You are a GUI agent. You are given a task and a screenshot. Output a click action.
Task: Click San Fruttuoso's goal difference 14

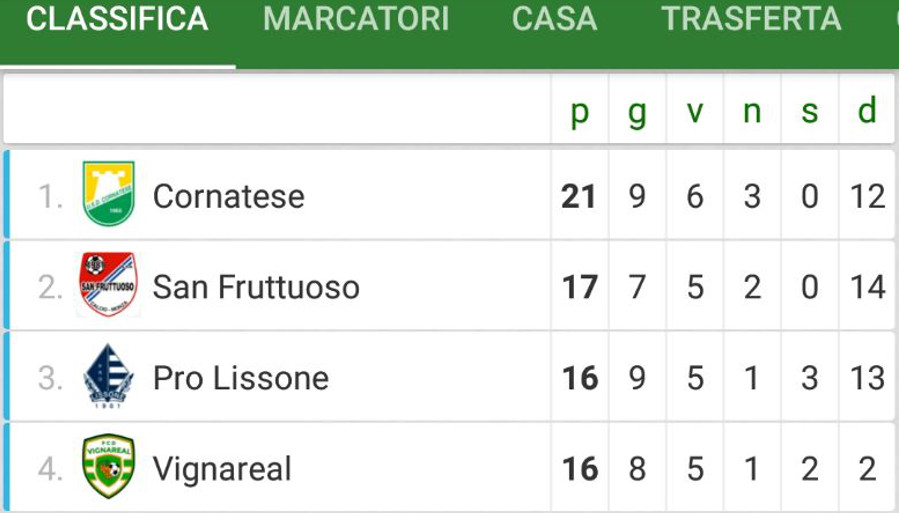867,287
